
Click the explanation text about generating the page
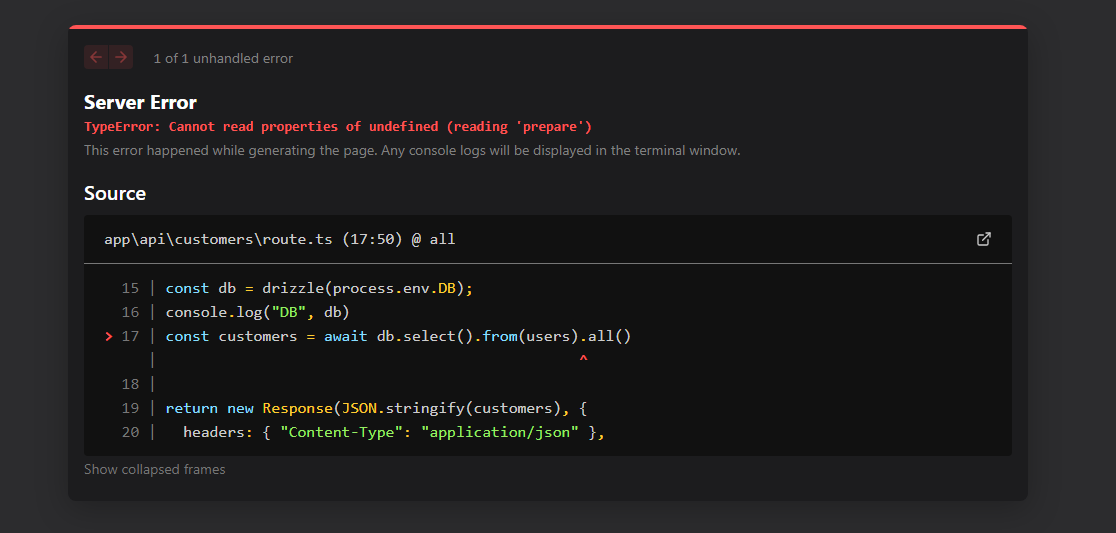point(412,151)
